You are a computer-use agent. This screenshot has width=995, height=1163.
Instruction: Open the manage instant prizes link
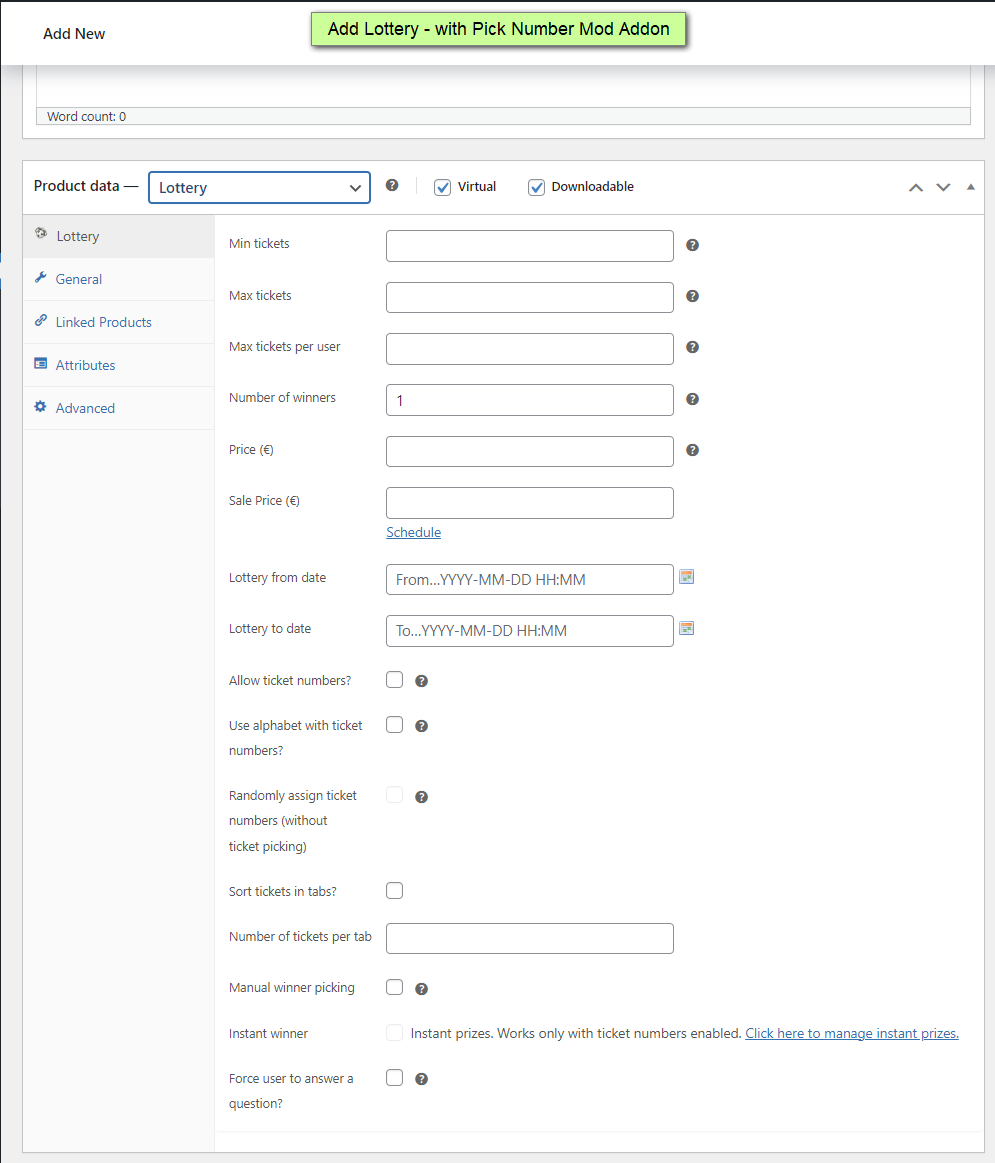[851, 1033]
